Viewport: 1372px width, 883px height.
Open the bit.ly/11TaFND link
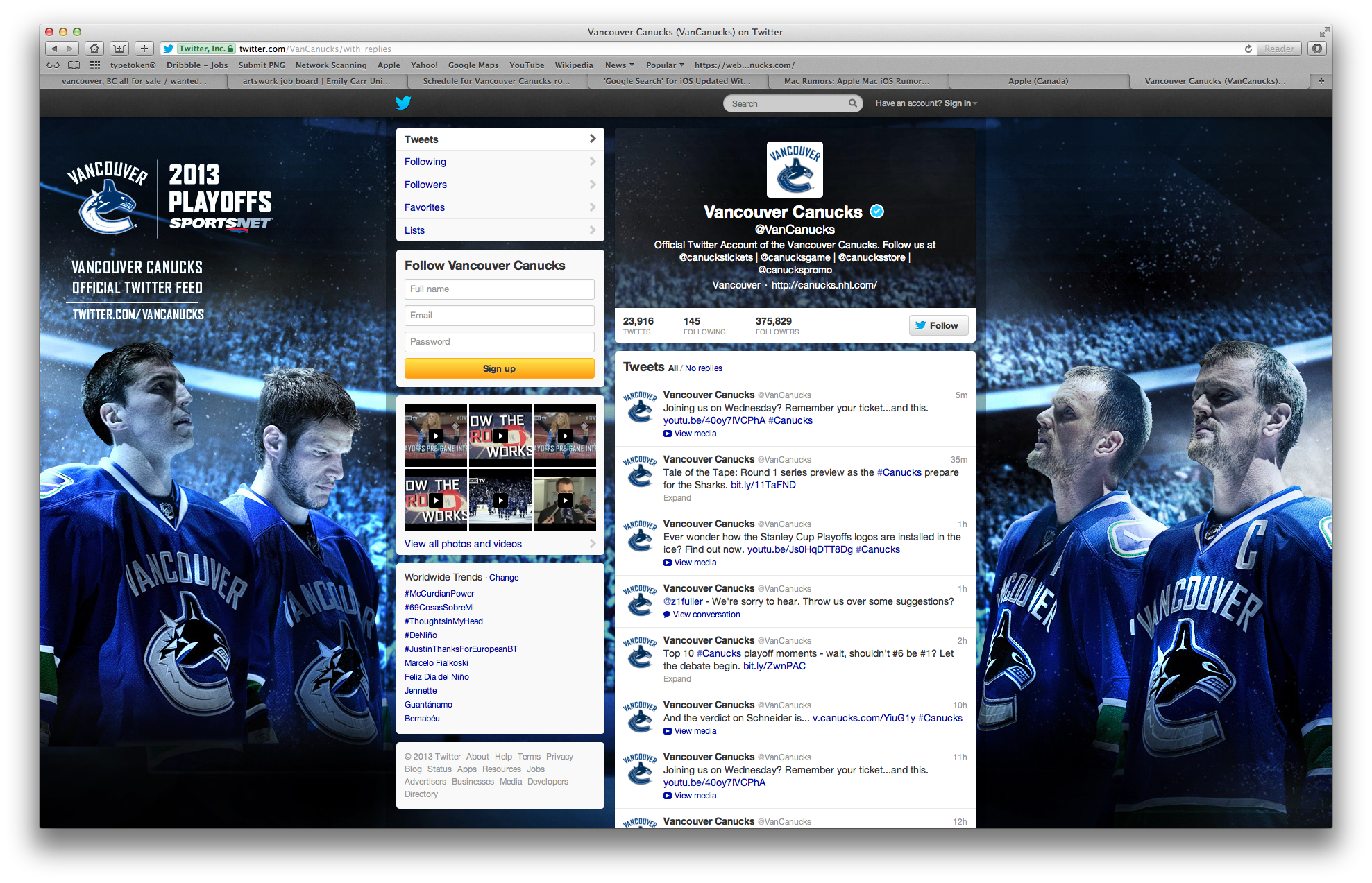click(x=763, y=485)
